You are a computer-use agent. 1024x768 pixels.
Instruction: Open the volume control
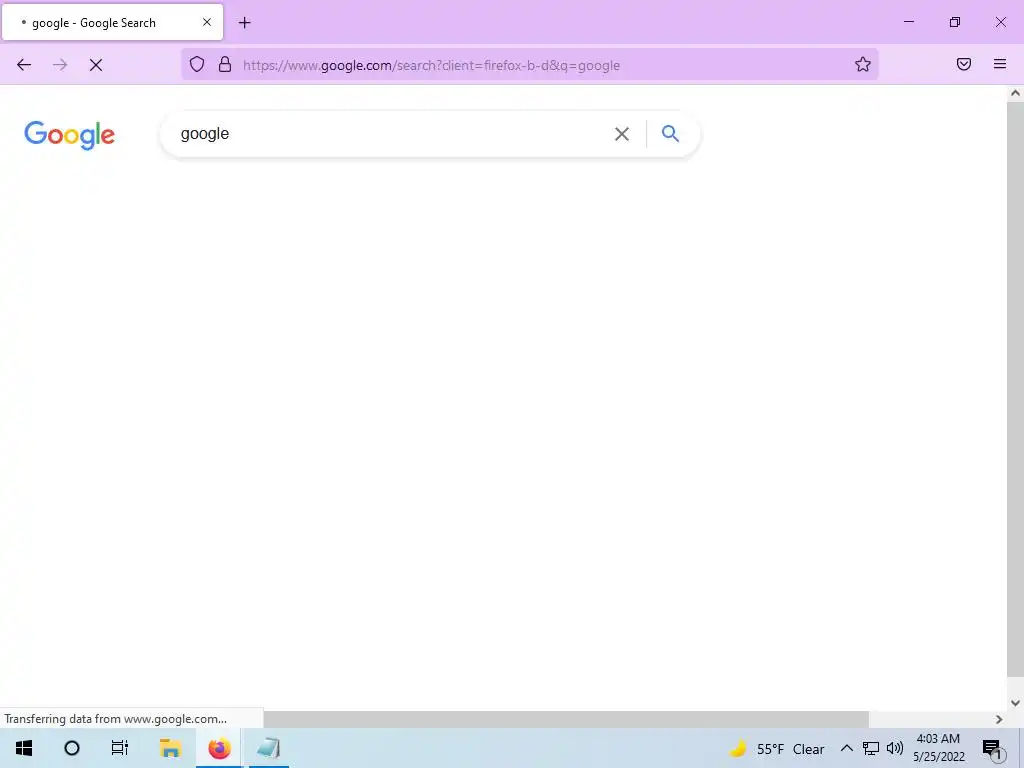click(895, 748)
